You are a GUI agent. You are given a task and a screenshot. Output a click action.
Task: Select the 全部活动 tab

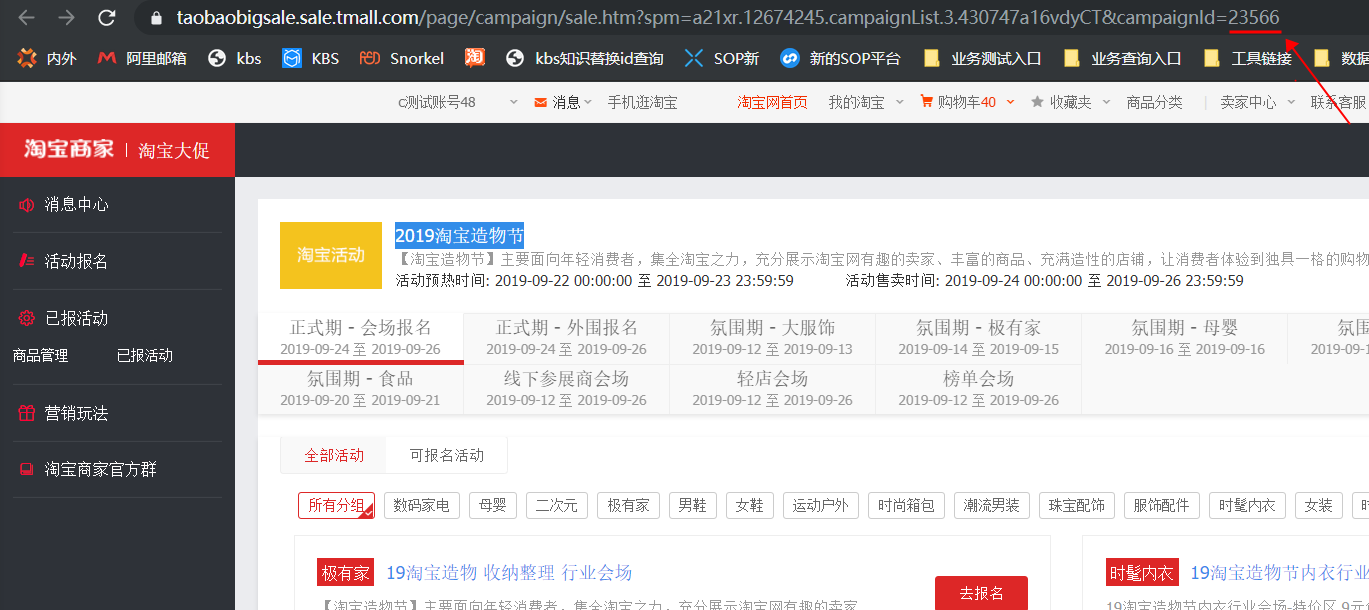pos(334,455)
